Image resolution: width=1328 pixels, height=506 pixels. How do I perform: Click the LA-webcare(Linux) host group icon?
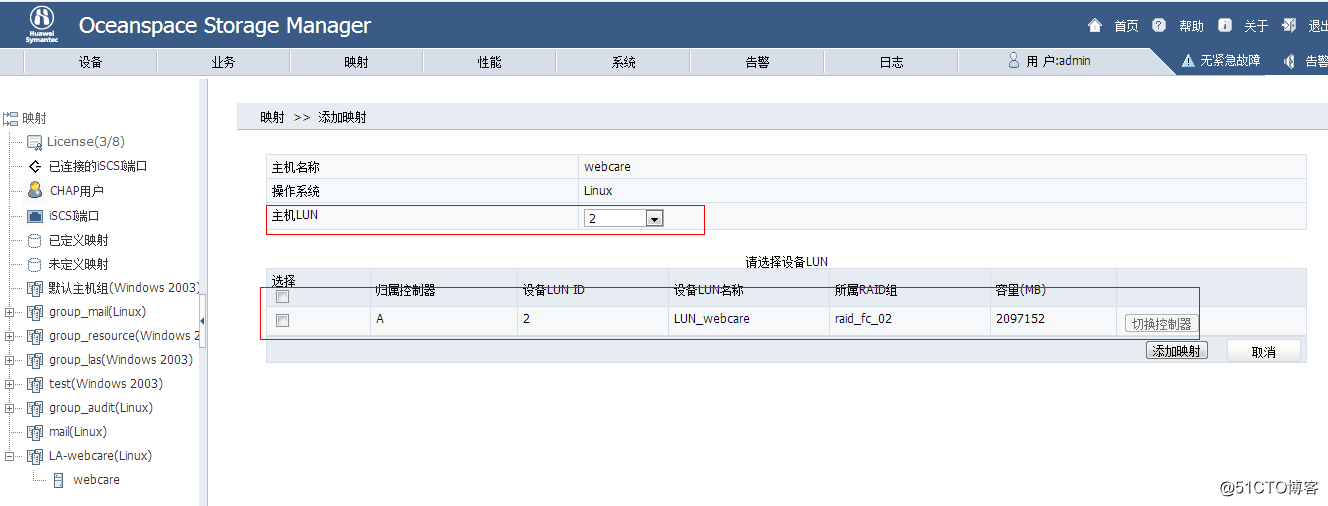point(35,456)
